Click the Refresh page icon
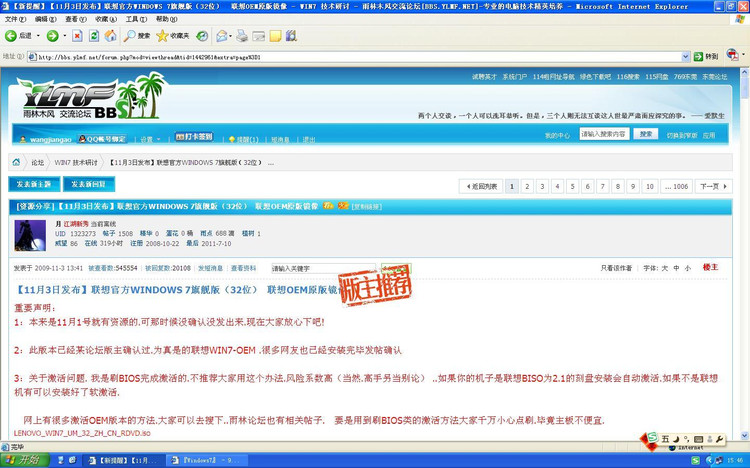 click(94, 36)
